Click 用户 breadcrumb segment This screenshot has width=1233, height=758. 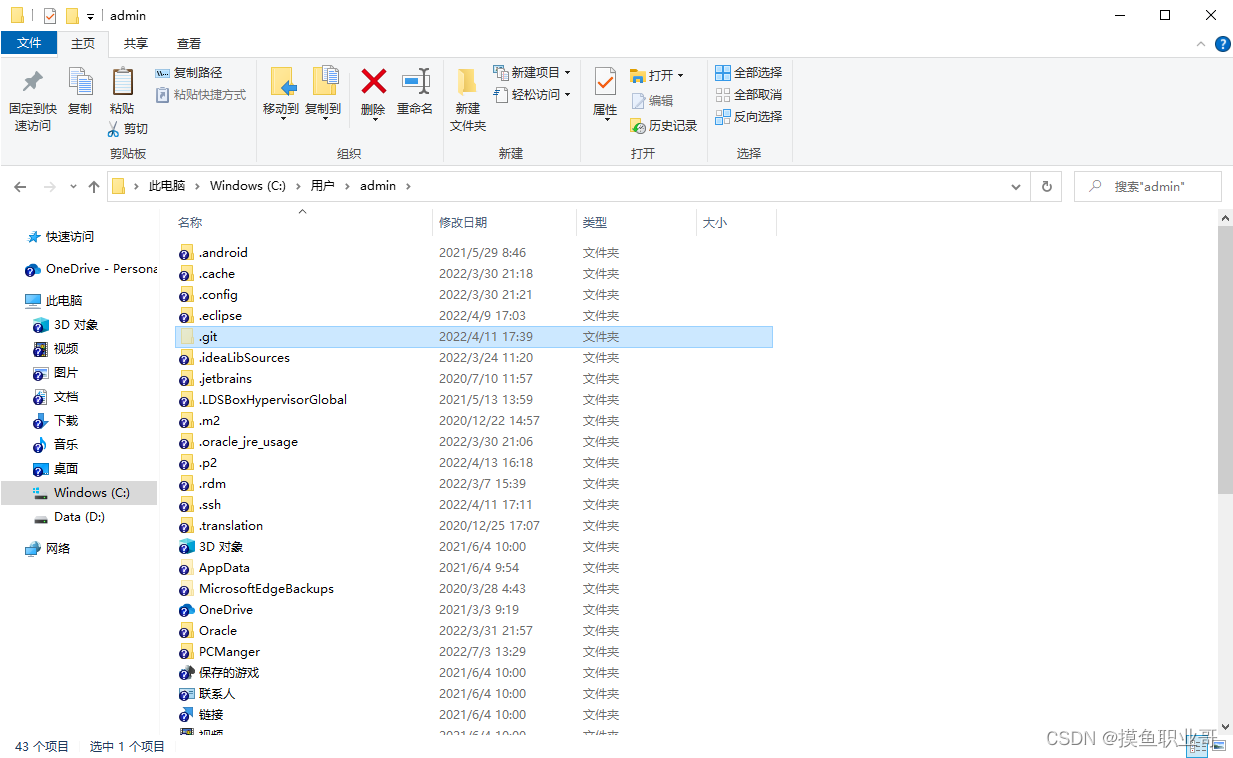[322, 186]
